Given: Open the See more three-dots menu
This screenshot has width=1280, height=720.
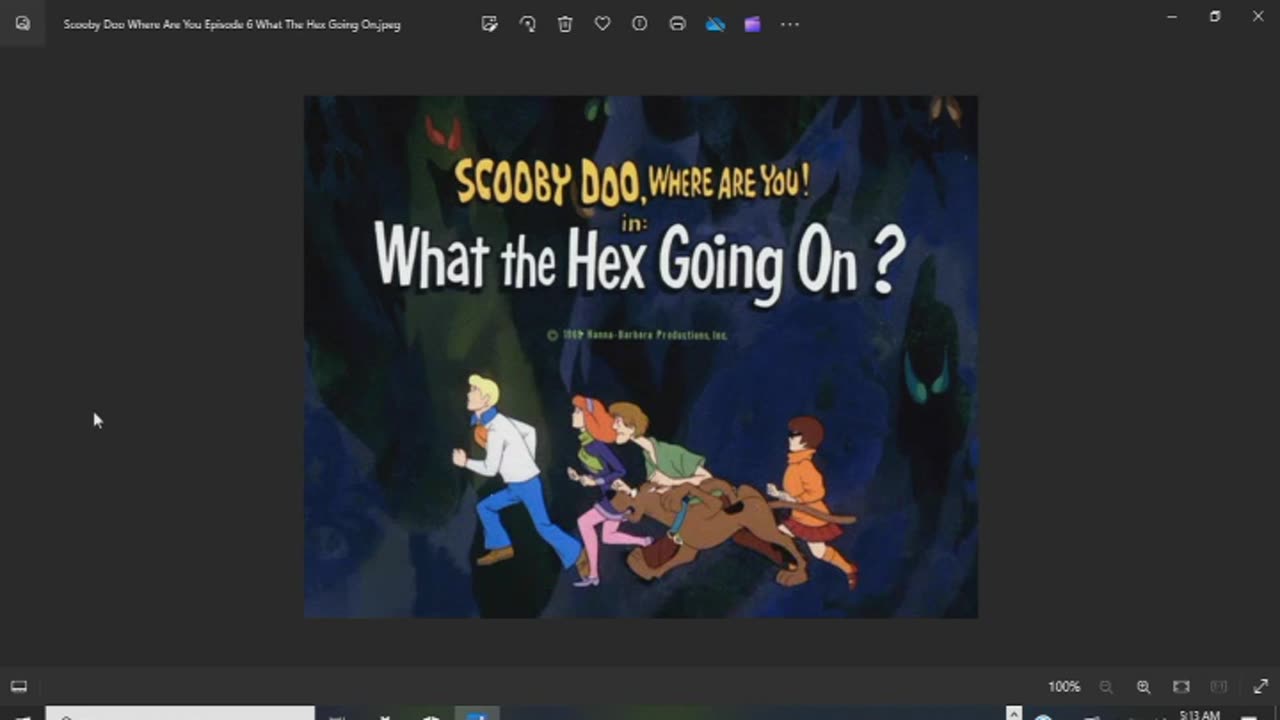Looking at the screenshot, I should [x=790, y=24].
